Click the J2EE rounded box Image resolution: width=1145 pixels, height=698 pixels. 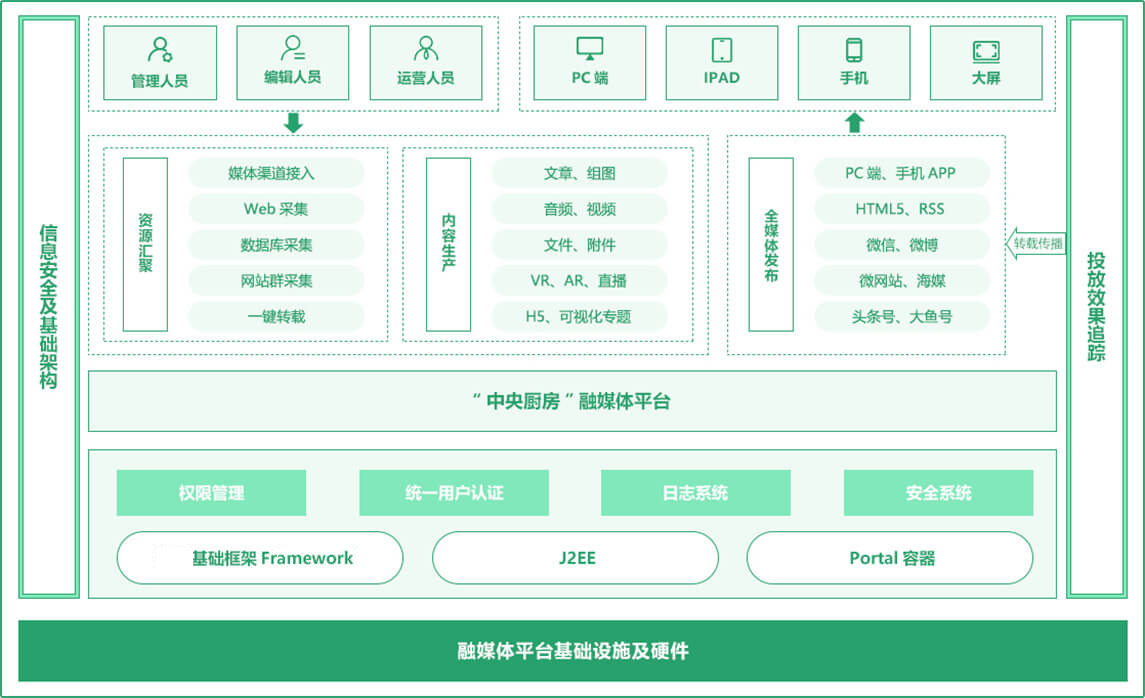click(575, 558)
